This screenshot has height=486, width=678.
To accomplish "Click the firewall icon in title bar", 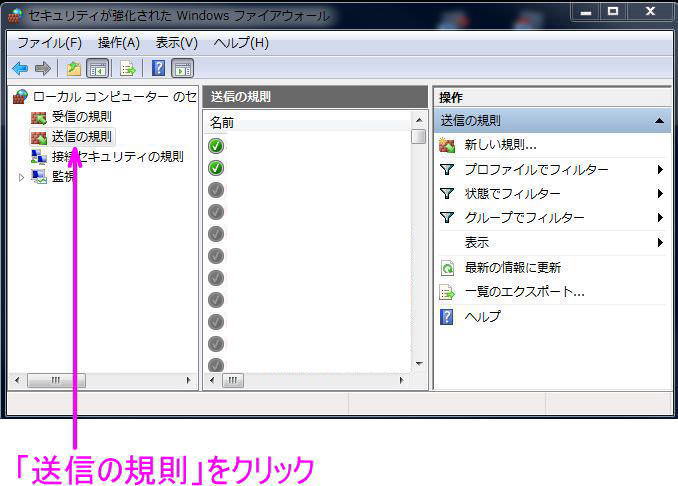I will point(15,16).
